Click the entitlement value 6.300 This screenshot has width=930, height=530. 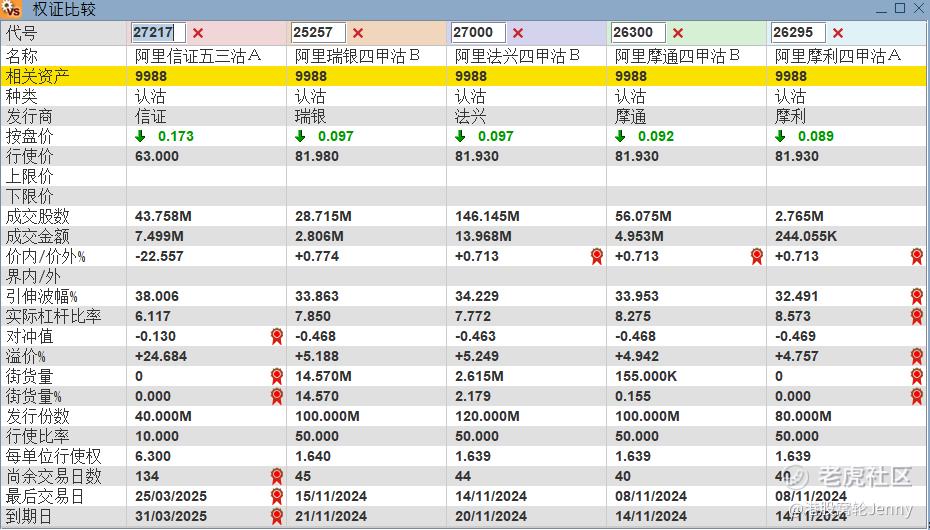pos(152,456)
